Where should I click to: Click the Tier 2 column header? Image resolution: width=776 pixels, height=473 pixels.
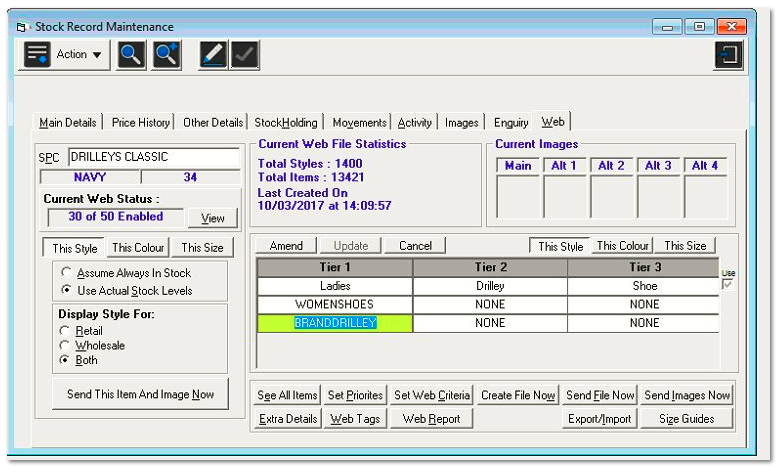(490, 267)
